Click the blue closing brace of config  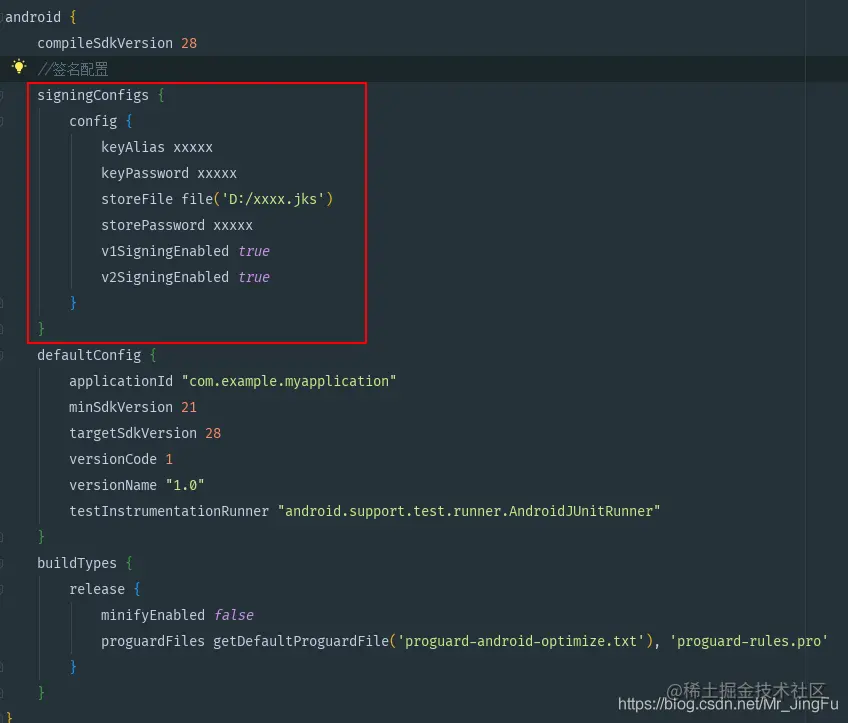click(x=73, y=303)
